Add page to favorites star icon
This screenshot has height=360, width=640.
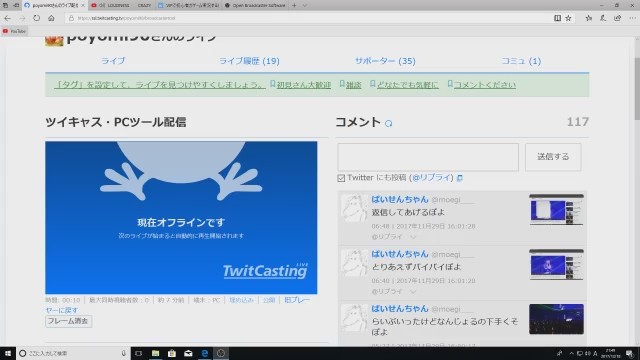pos(568,18)
